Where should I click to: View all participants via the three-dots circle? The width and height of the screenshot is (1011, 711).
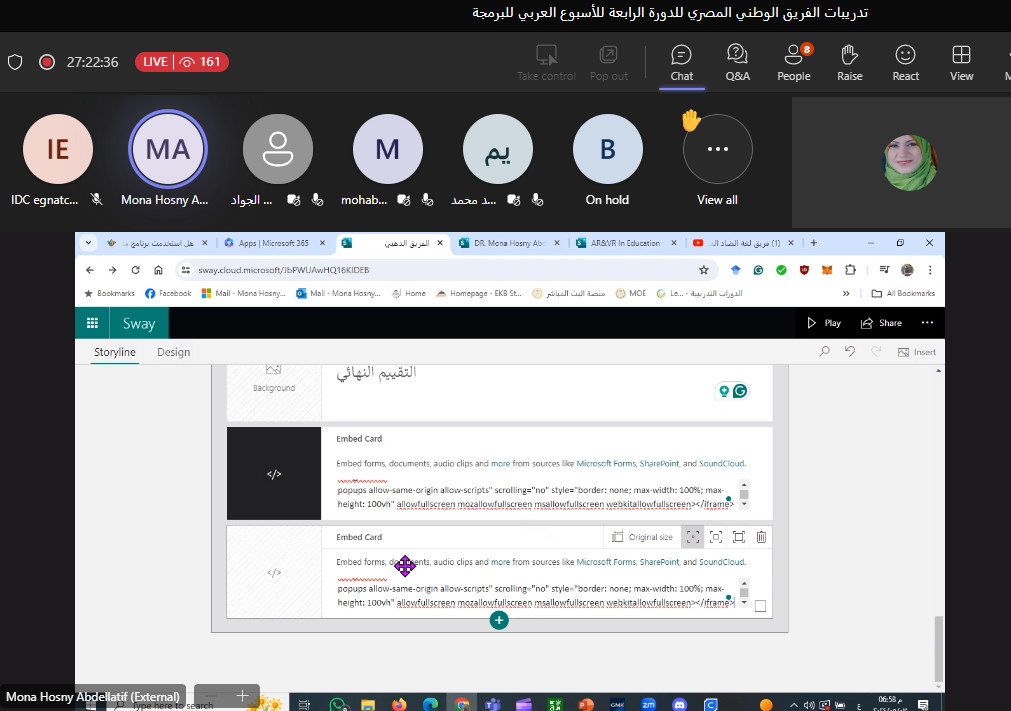(x=718, y=149)
